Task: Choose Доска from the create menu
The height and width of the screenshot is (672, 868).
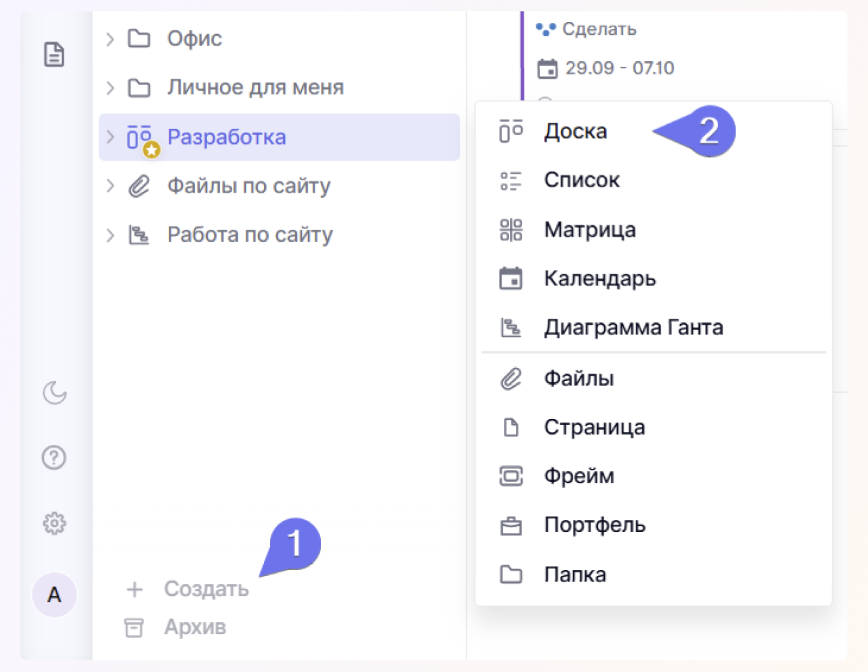Action: click(x=575, y=131)
